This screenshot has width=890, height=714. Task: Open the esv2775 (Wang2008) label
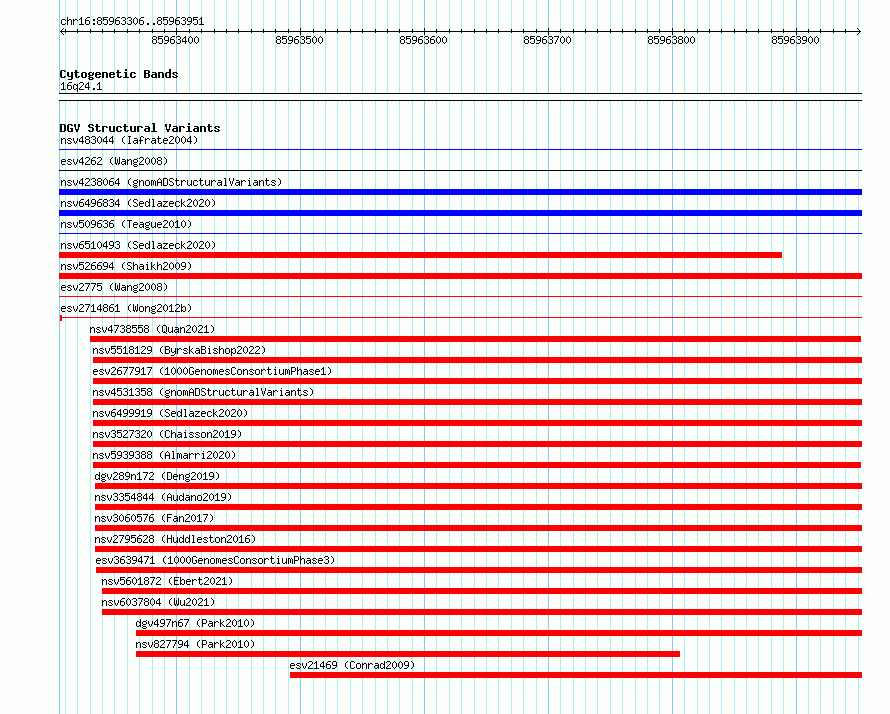[114, 287]
